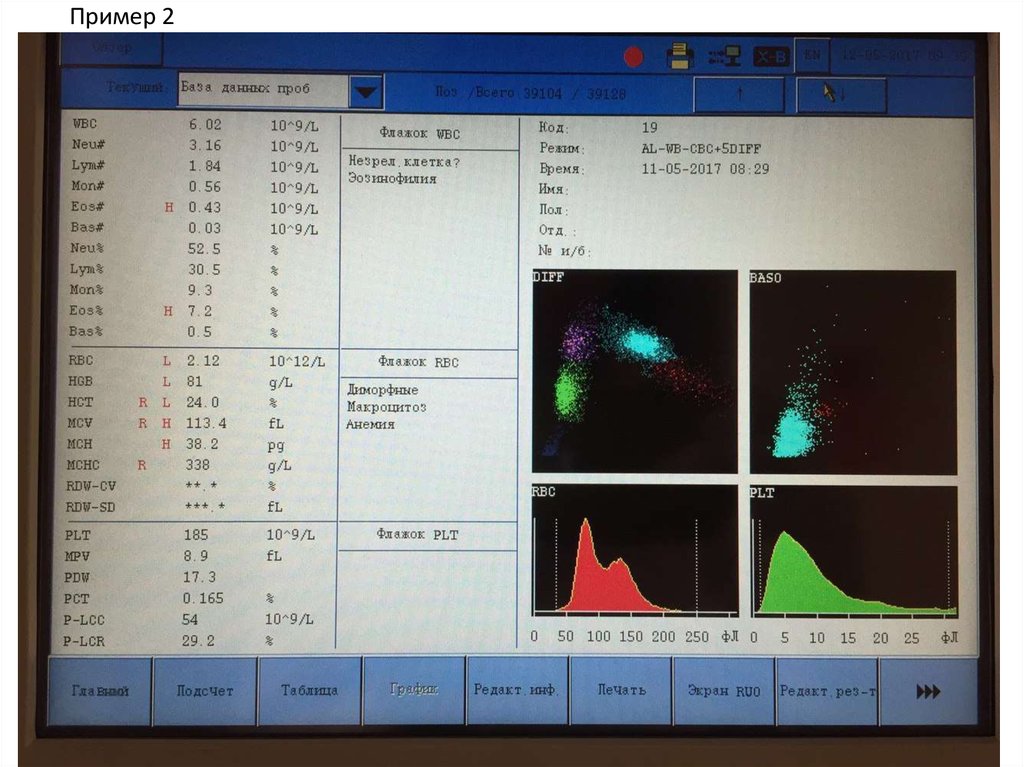Click the База данных проб field
This screenshot has height=767, width=1024.
pos(262,90)
